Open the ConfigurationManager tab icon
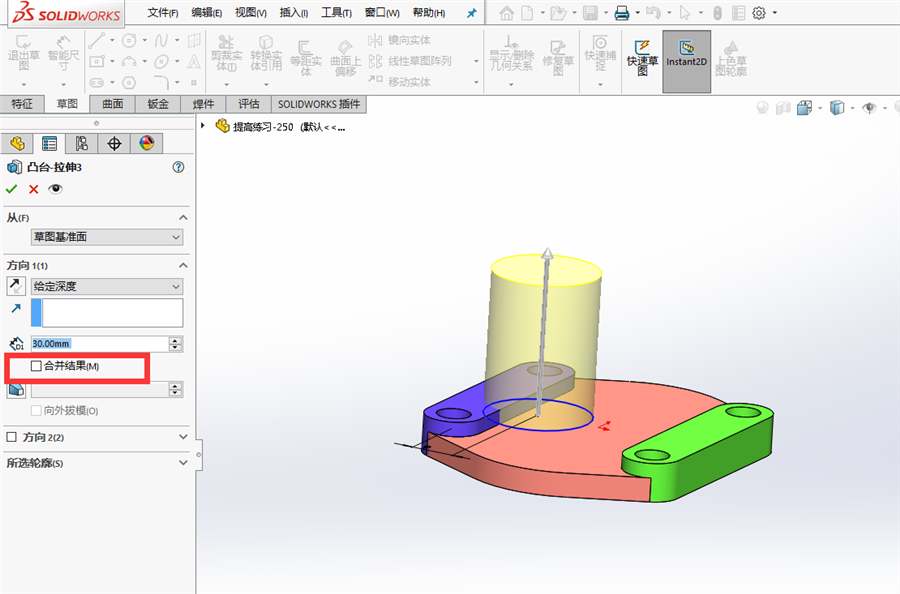Viewport: 900px width, 594px height. pyautogui.click(x=82, y=143)
